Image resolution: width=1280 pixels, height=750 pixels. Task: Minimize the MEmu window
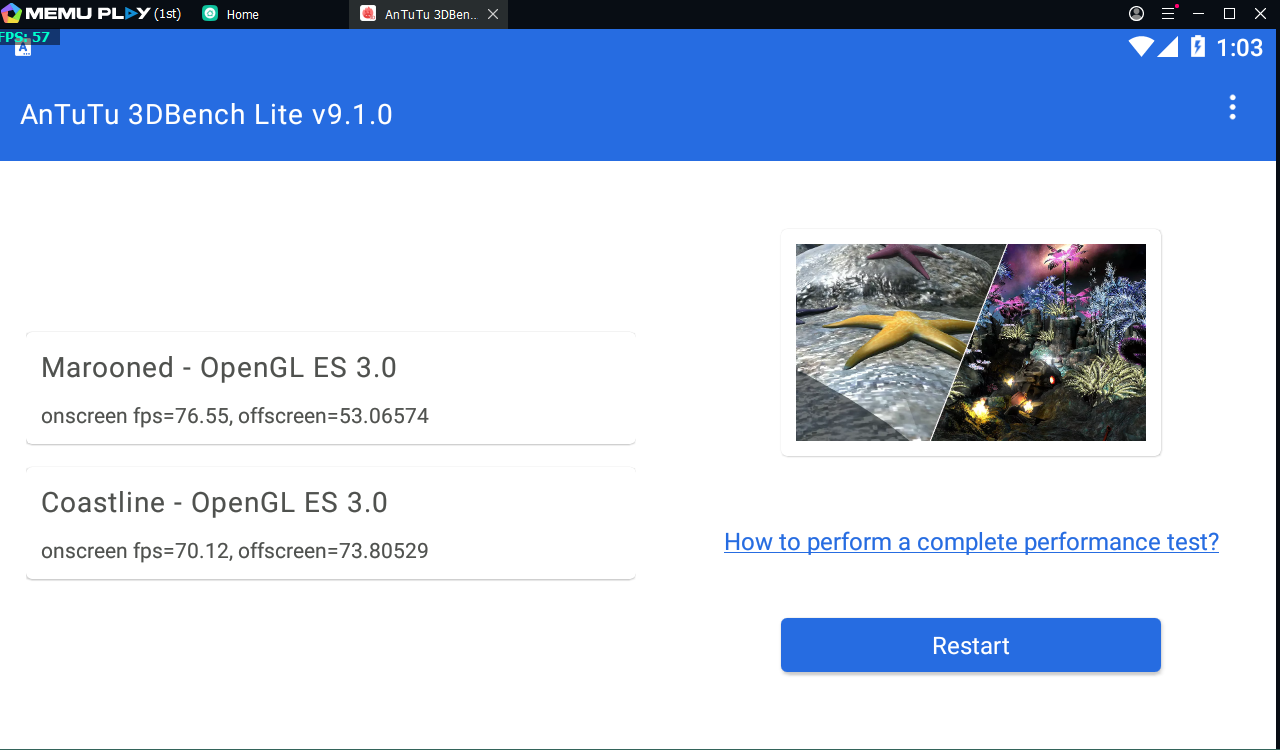click(x=1200, y=14)
